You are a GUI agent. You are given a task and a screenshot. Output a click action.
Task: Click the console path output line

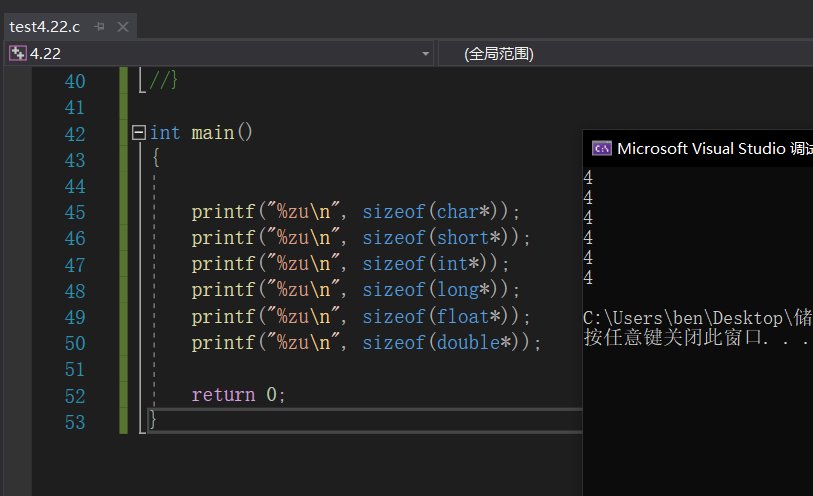[x=697, y=318]
